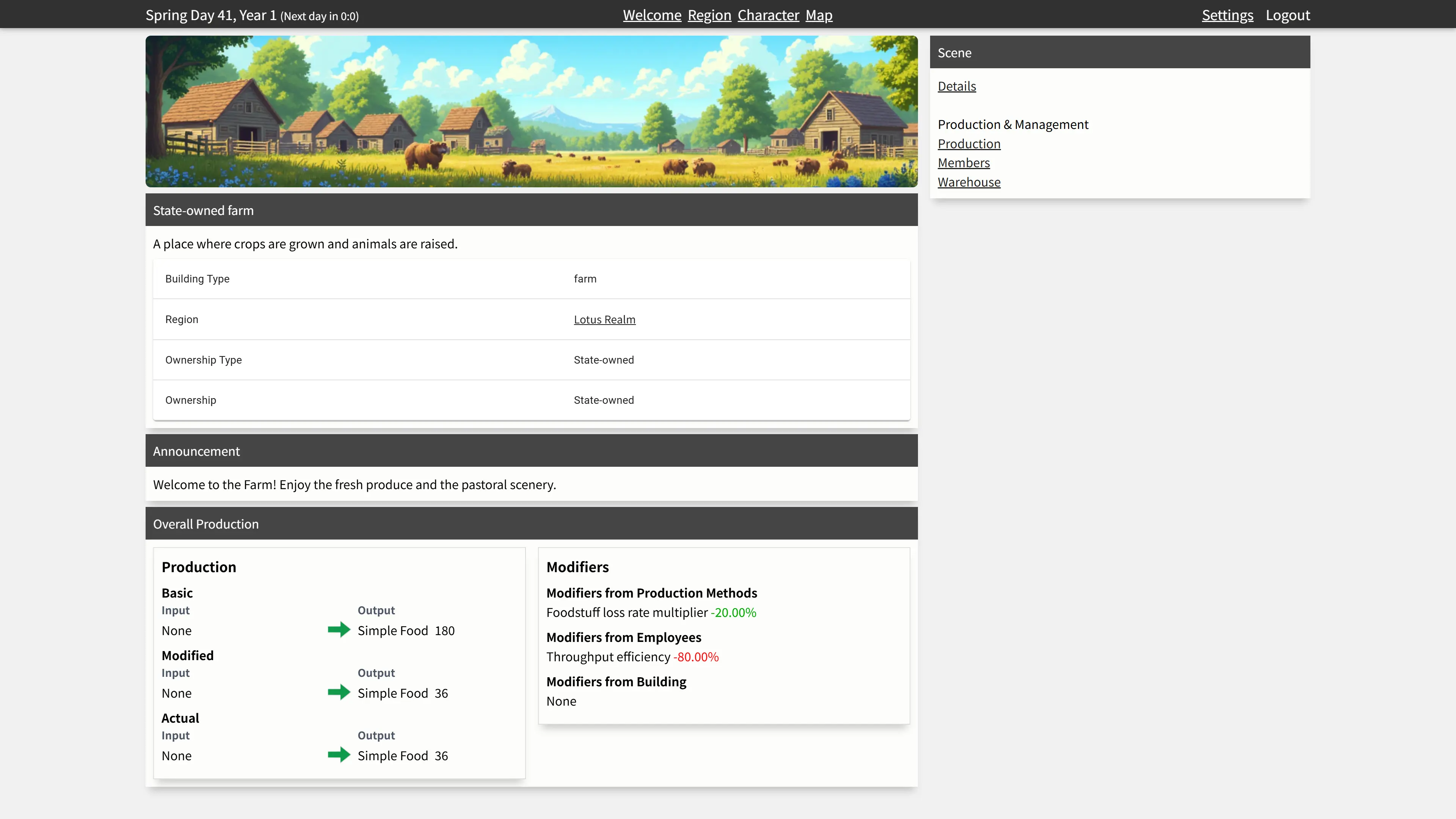Click 'Modifiers from Building' heading
Image resolution: width=1456 pixels, height=819 pixels.
pos(616,682)
